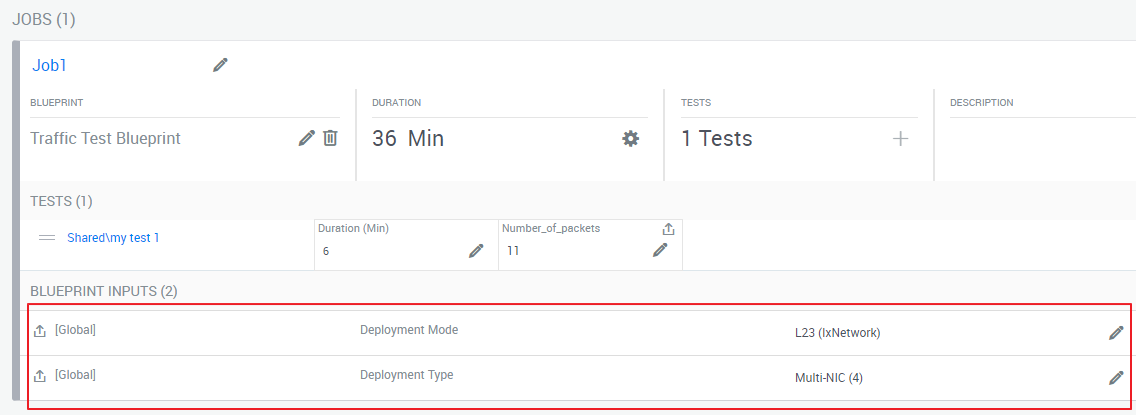The image size is (1136, 415).
Task: Open the Shared\my test 1 link
Action: (113, 238)
